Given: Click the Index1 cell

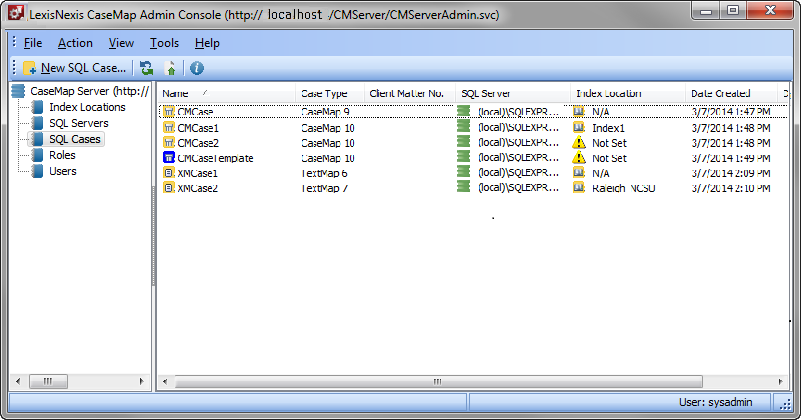Looking at the screenshot, I should [x=608, y=128].
